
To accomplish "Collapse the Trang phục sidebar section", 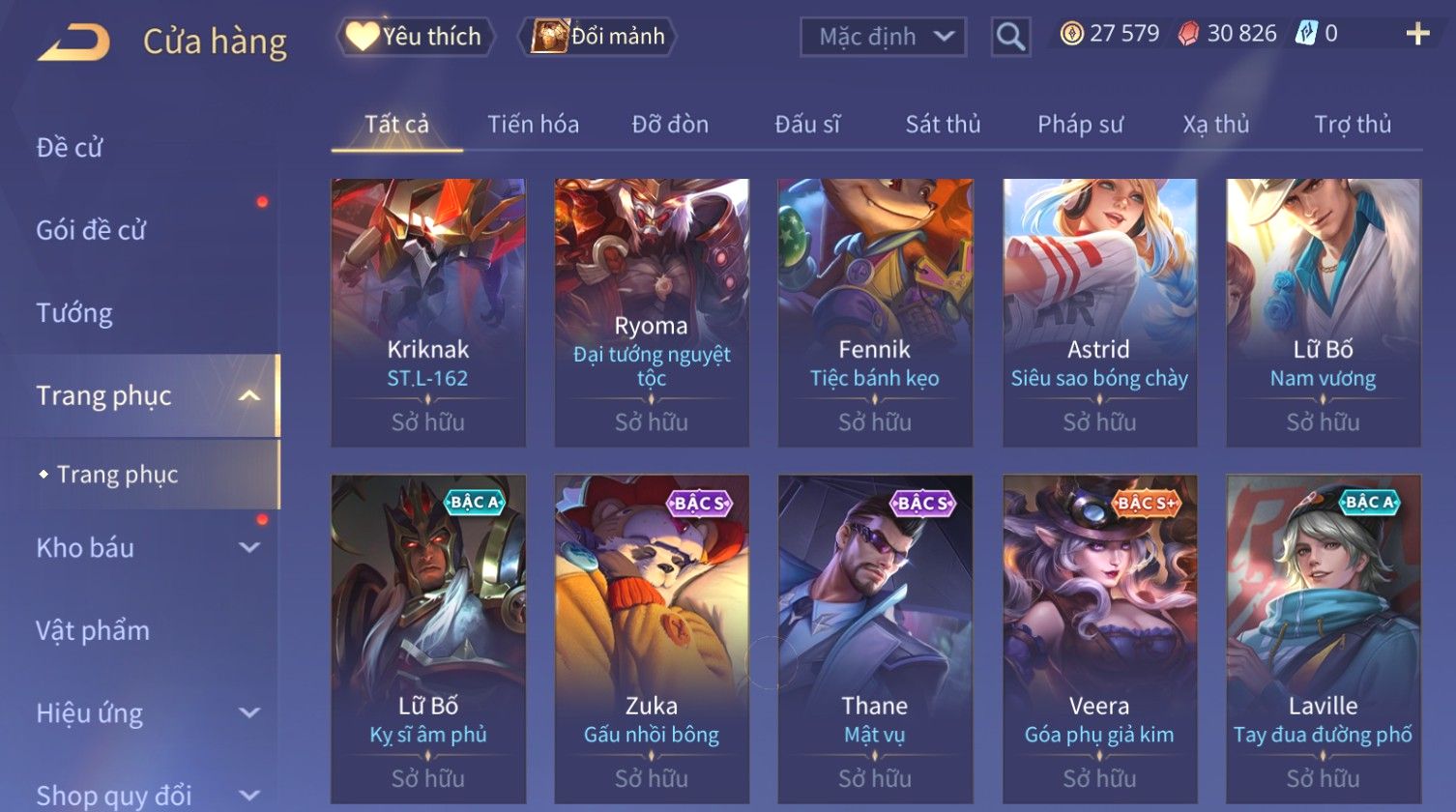I will [248, 395].
